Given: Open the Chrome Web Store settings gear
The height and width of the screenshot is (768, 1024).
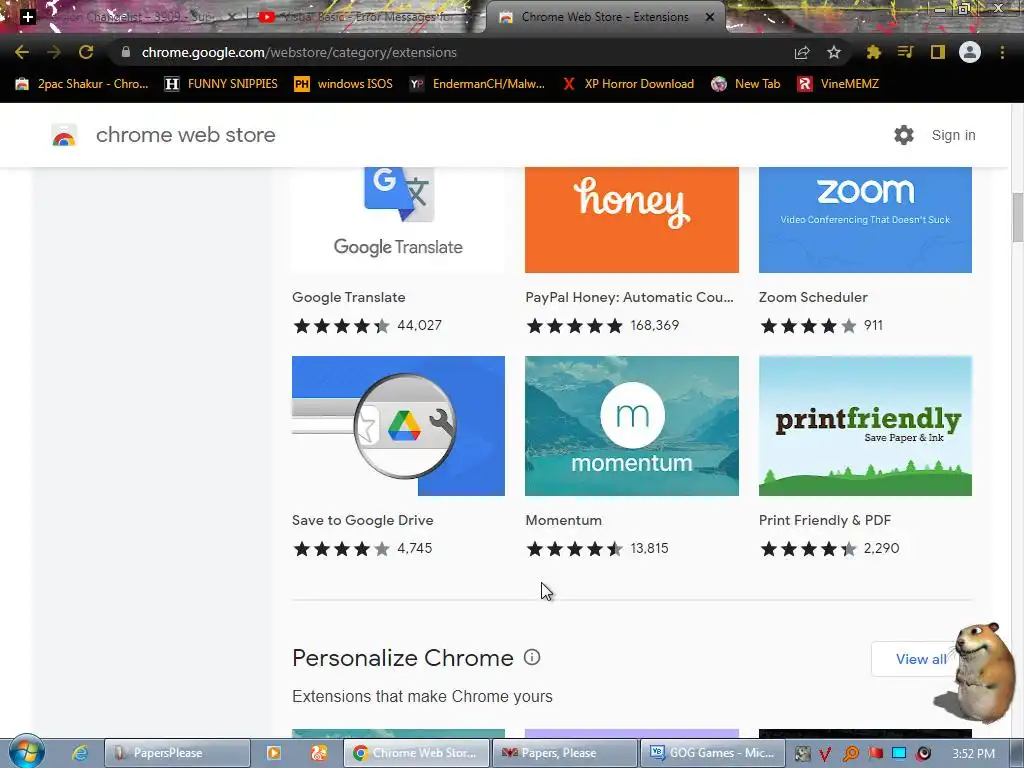Looking at the screenshot, I should tap(904, 135).
